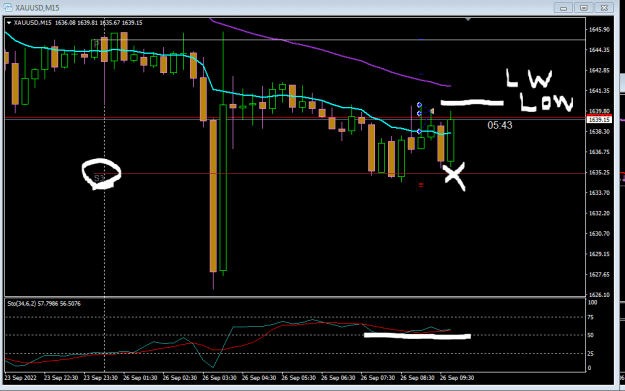Click the XAUUSD,M15 chart window icon
625x391 pixels.
click(x=8, y=8)
